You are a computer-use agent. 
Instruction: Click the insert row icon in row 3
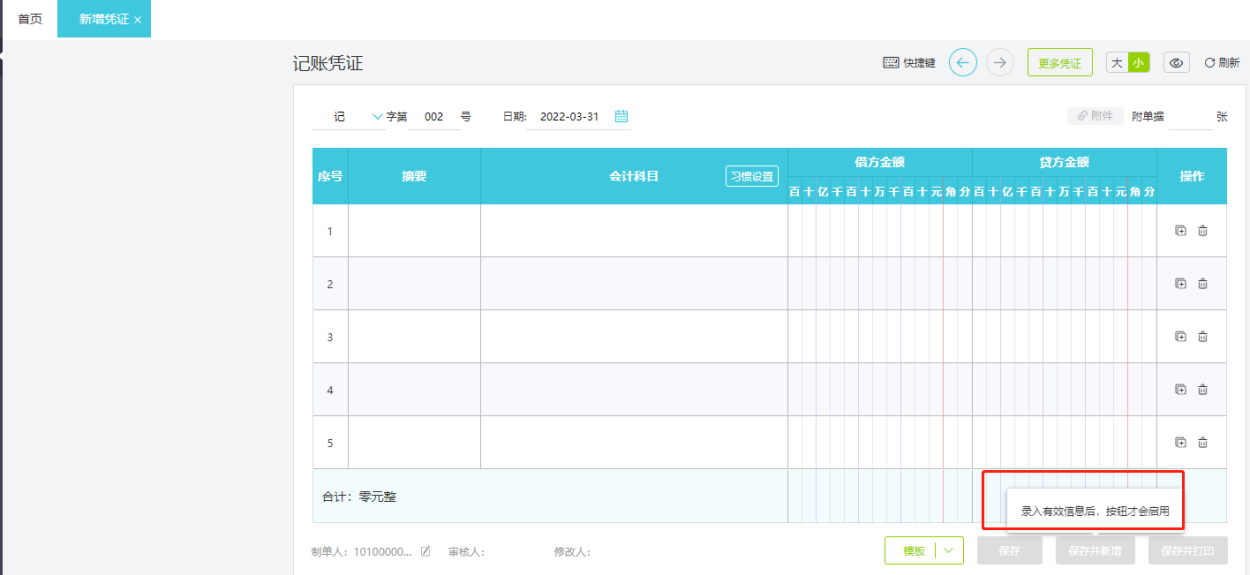point(1180,337)
